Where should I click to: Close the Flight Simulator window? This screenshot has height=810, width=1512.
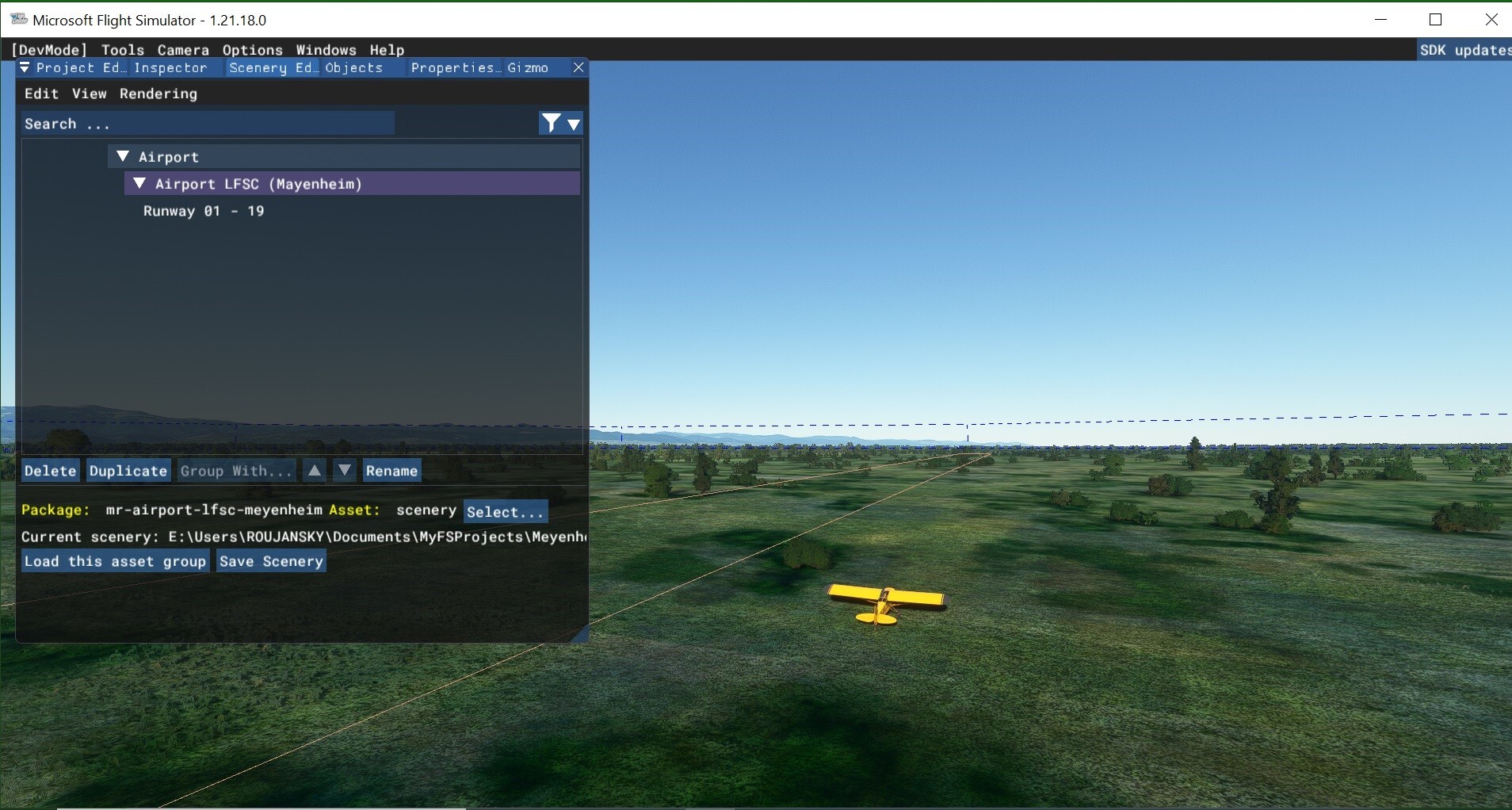[x=1491, y=20]
